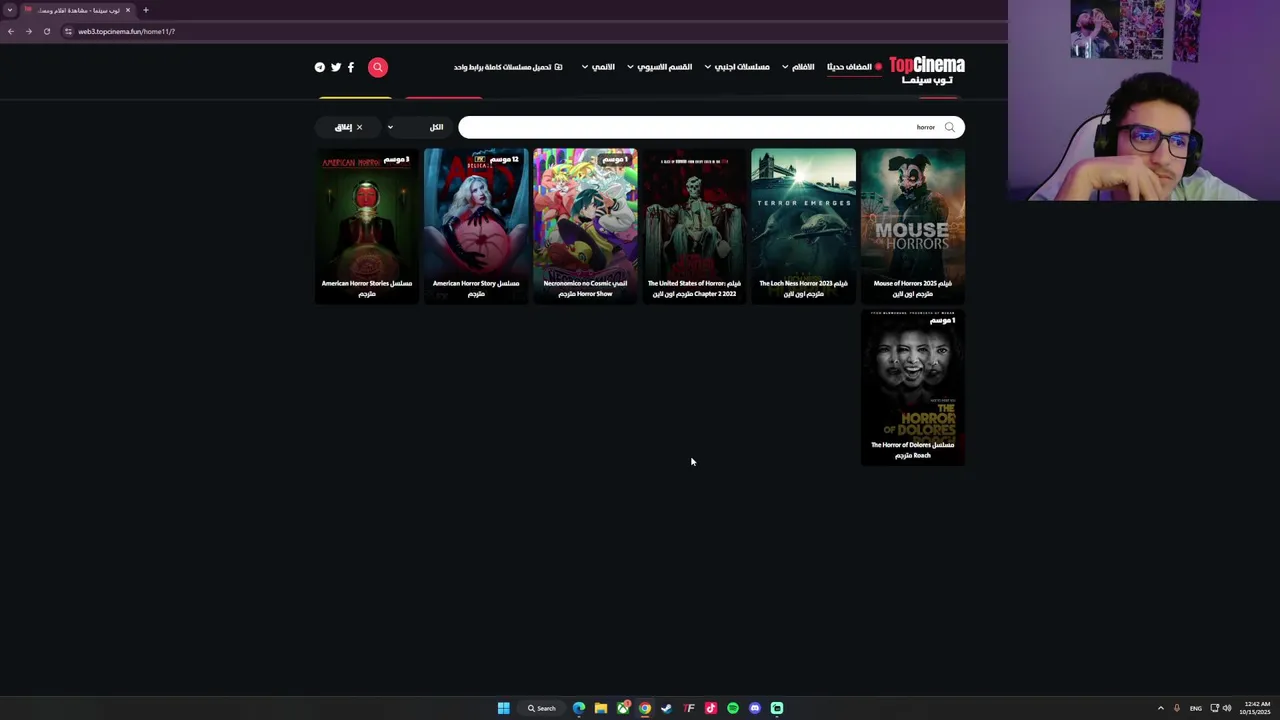Open the Telegram social icon
This screenshot has width=1280, height=720.
pos(320,67)
